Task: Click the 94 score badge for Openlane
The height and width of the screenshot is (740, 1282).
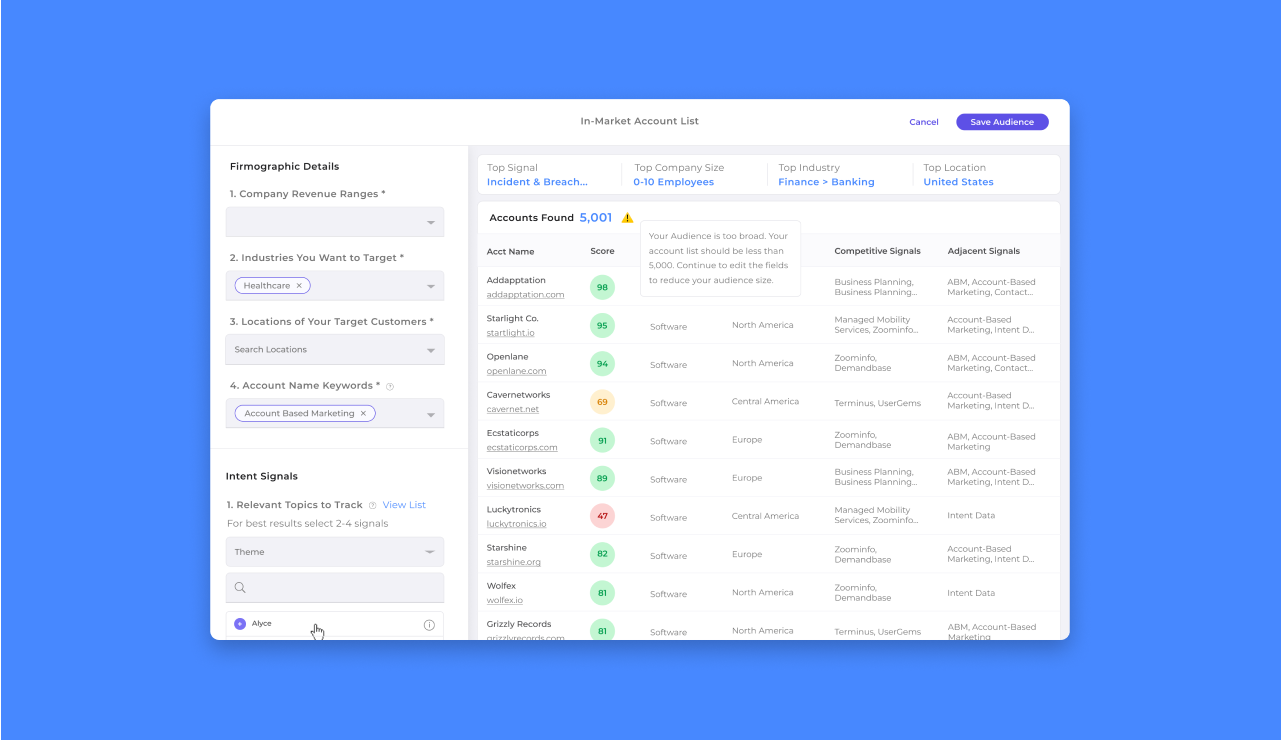Action: (602, 364)
